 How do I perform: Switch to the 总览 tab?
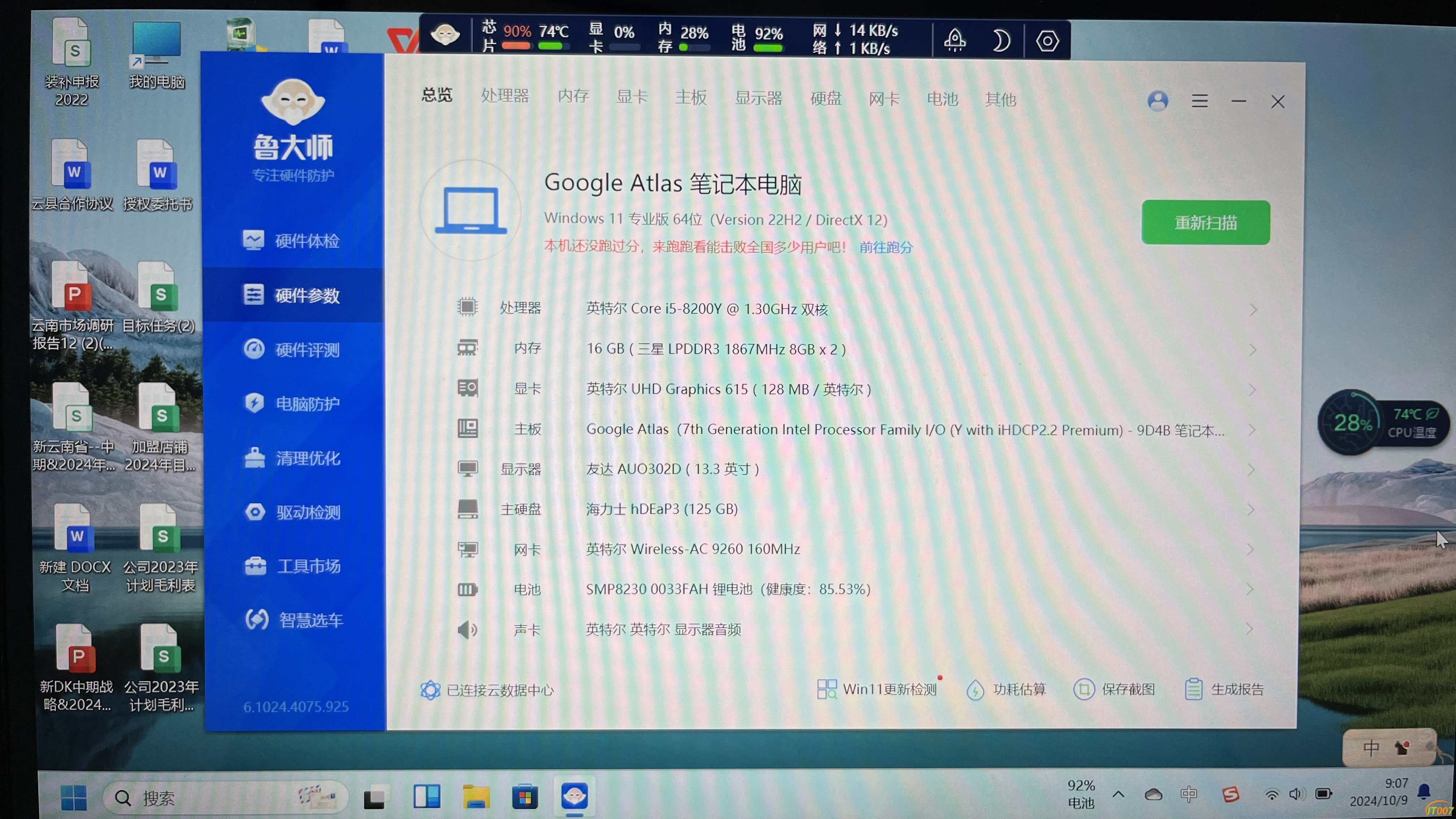(437, 95)
